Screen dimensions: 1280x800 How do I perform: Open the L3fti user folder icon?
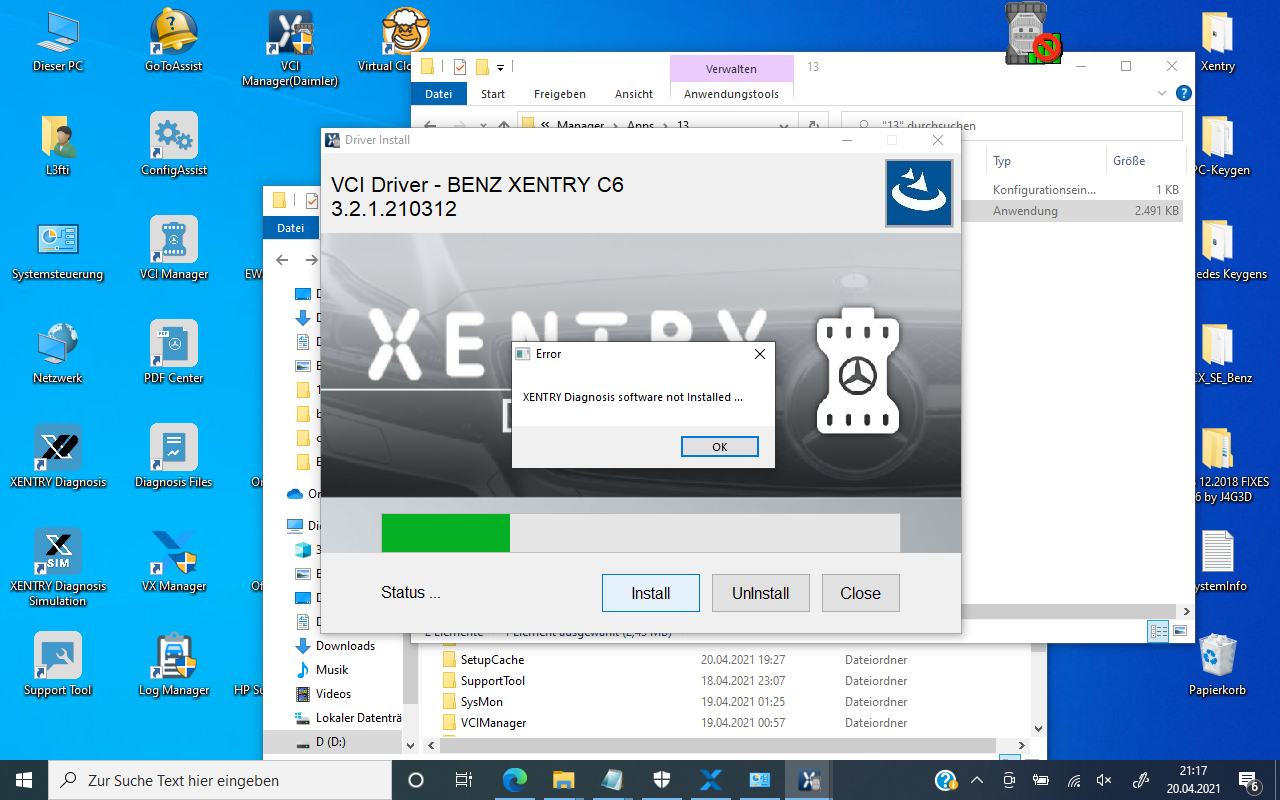tap(58, 144)
